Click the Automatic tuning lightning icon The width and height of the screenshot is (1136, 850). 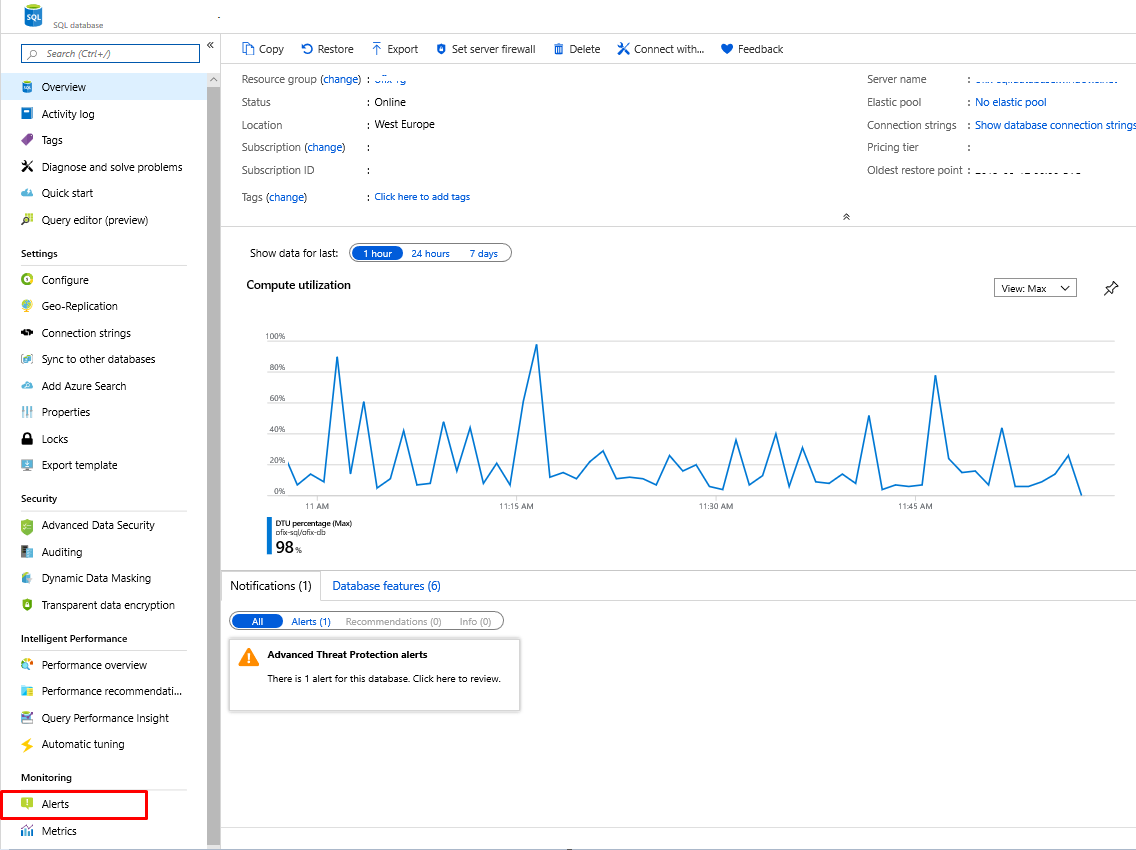[x=27, y=744]
